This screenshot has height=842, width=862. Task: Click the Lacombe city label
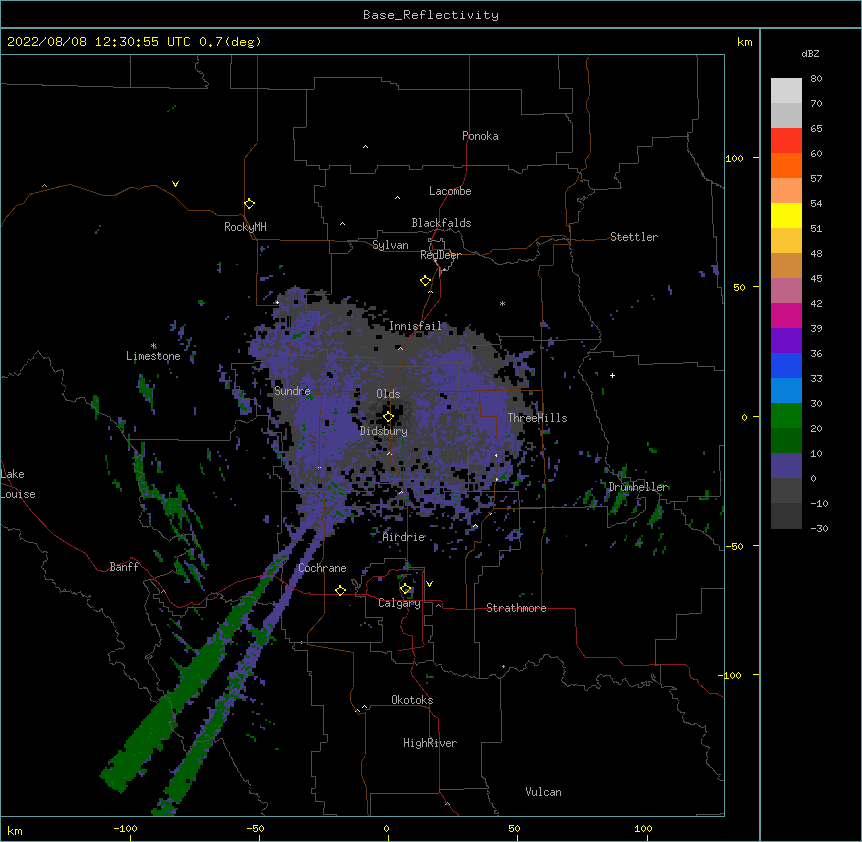coord(450,191)
